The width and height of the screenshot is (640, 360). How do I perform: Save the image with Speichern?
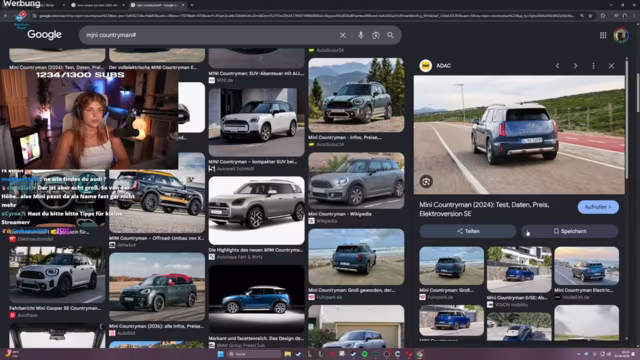point(570,231)
